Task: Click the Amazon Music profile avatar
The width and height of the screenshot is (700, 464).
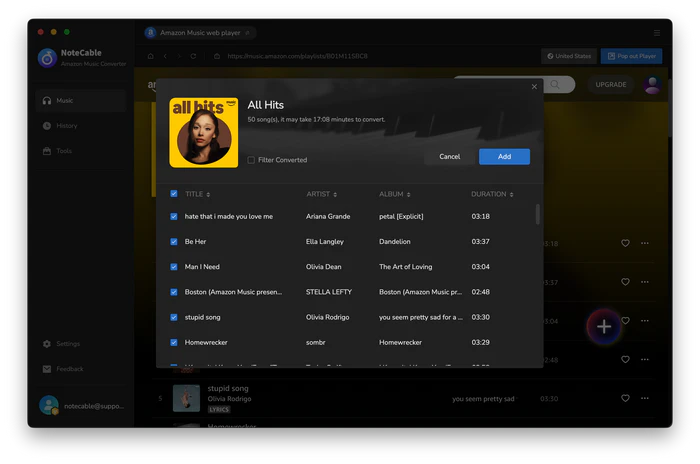Action: [652, 84]
